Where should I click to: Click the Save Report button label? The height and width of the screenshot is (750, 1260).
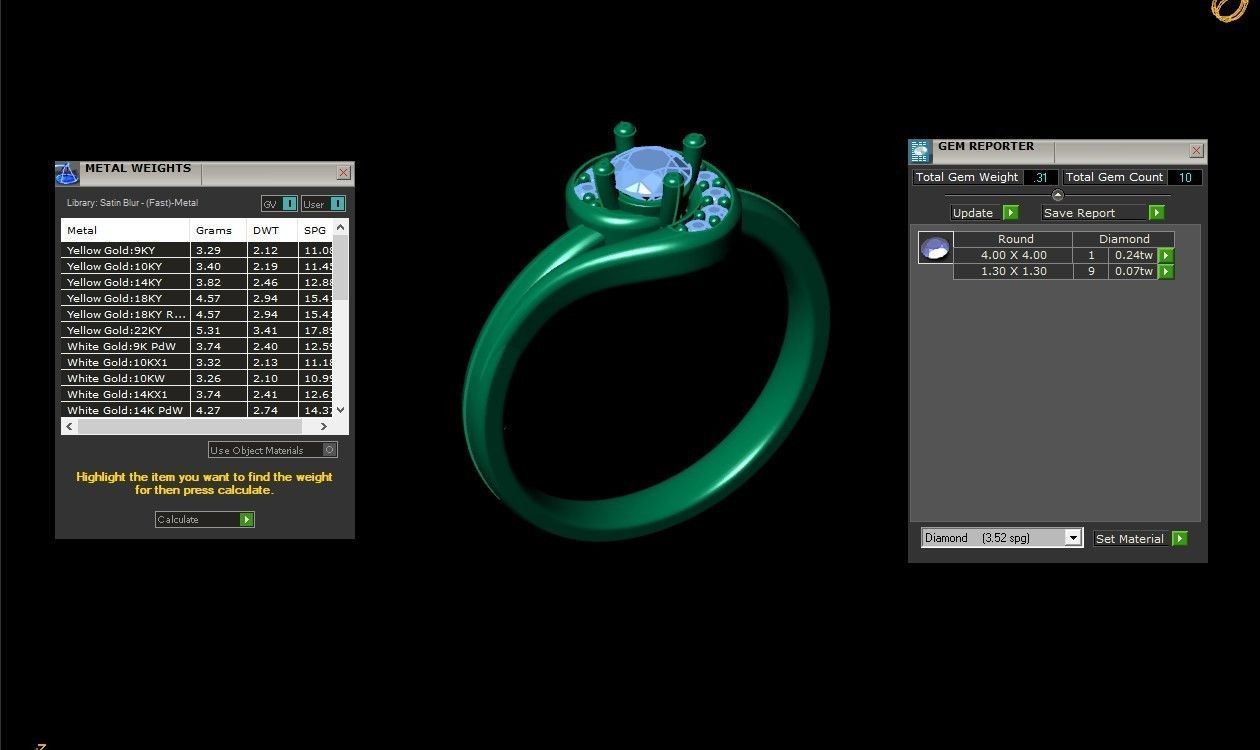click(x=1079, y=213)
